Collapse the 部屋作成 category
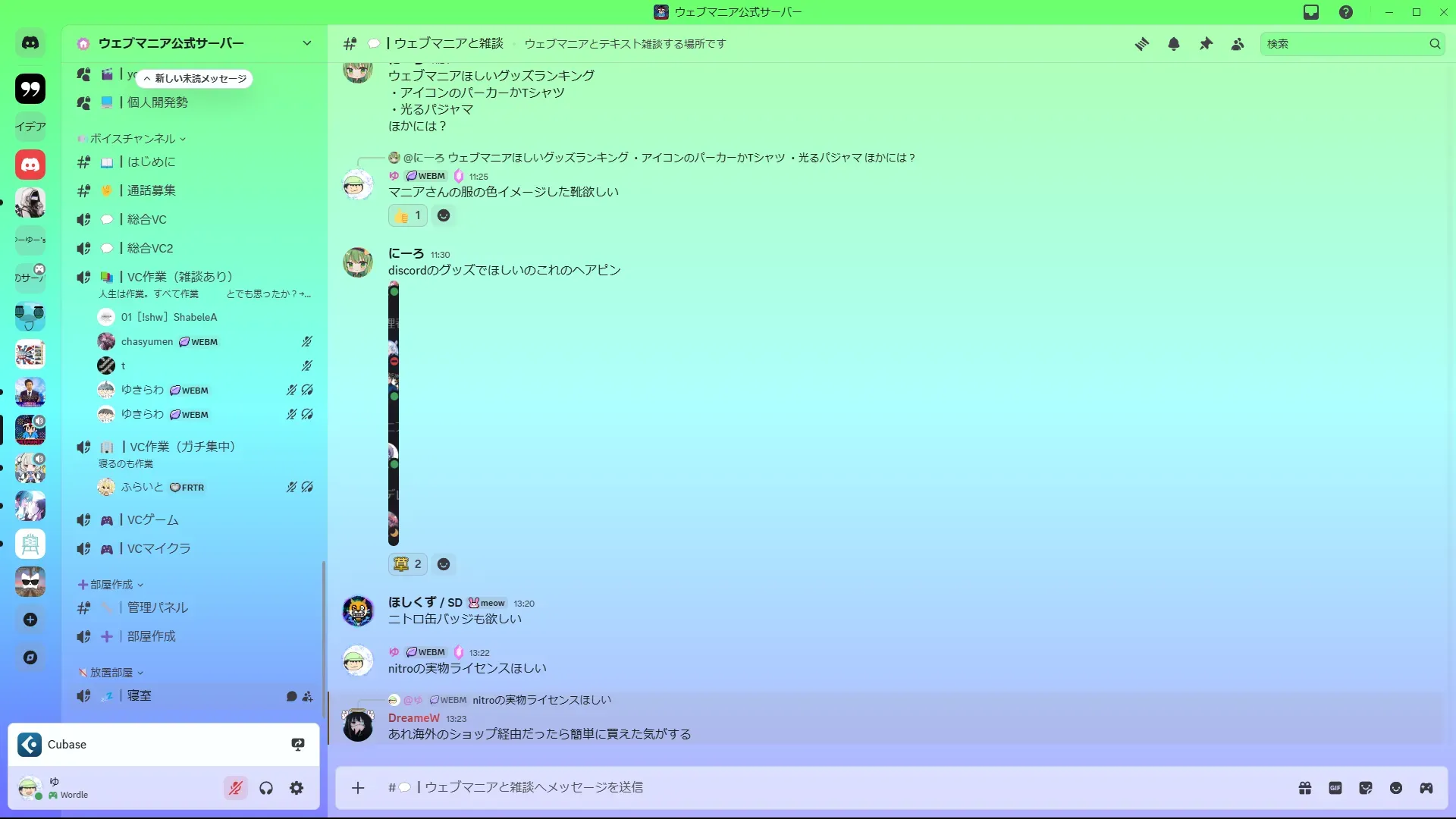The width and height of the screenshot is (1456, 819). point(111,585)
